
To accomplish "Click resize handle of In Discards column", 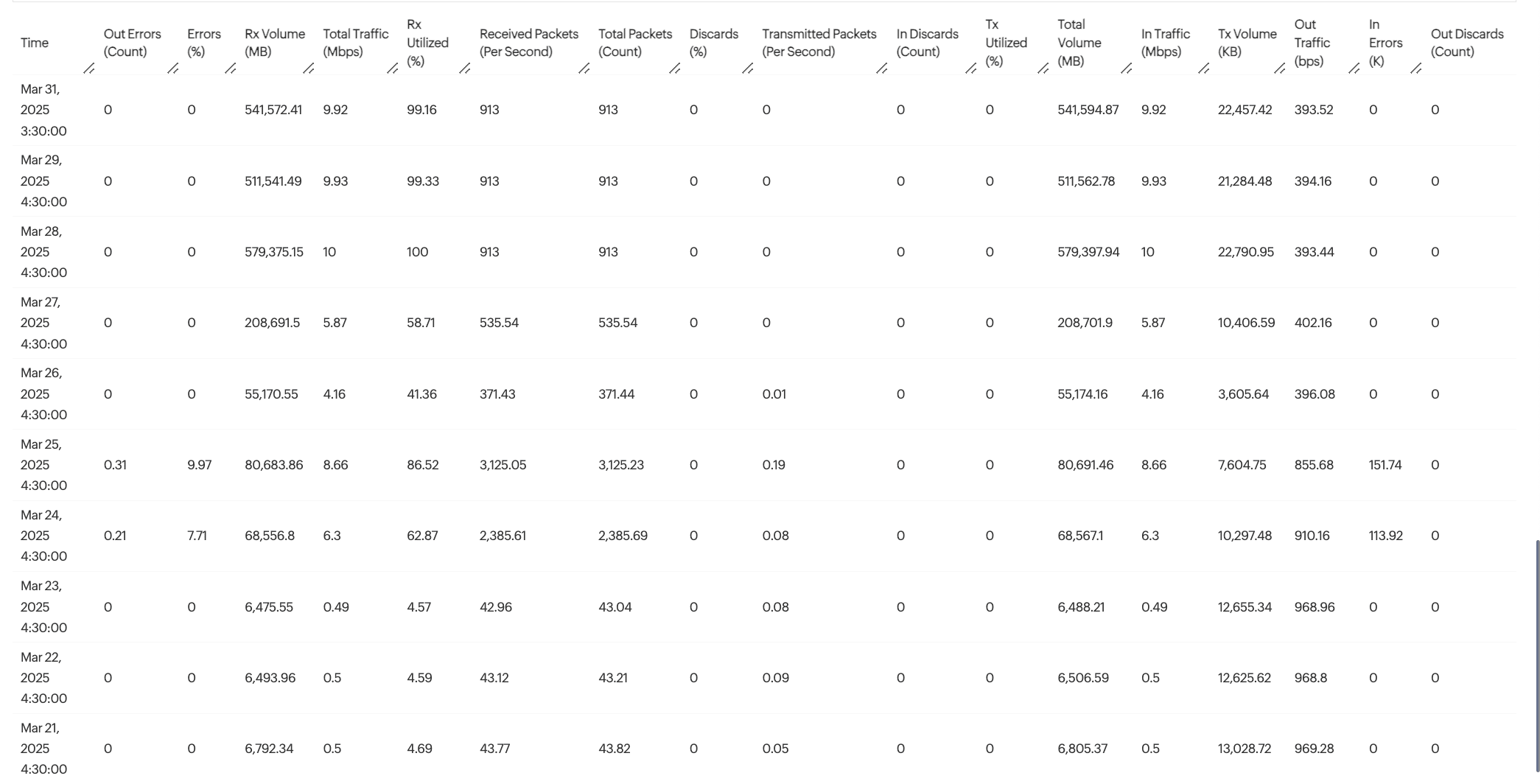I will (970, 69).
